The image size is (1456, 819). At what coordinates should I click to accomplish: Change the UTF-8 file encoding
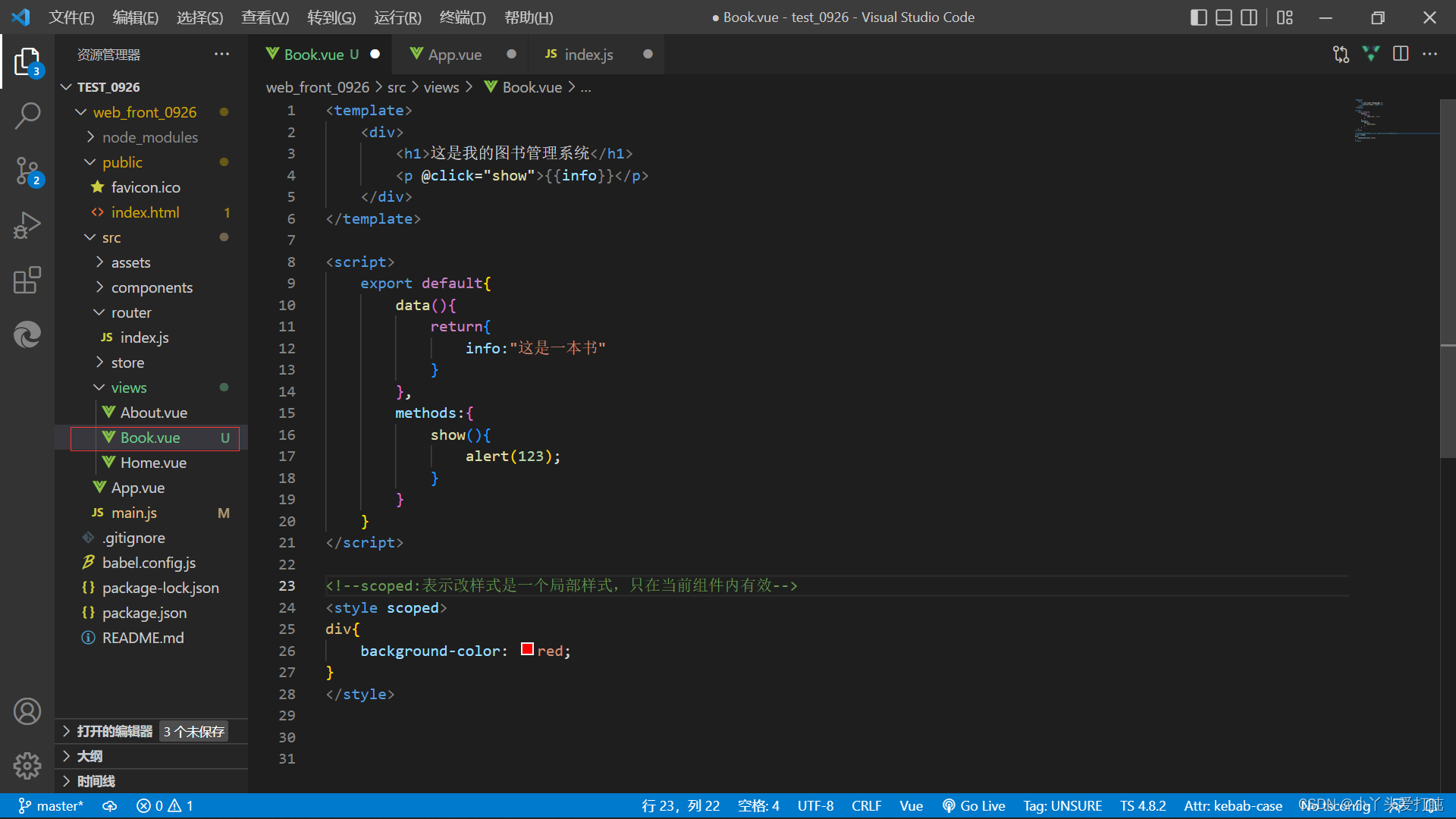point(815,806)
